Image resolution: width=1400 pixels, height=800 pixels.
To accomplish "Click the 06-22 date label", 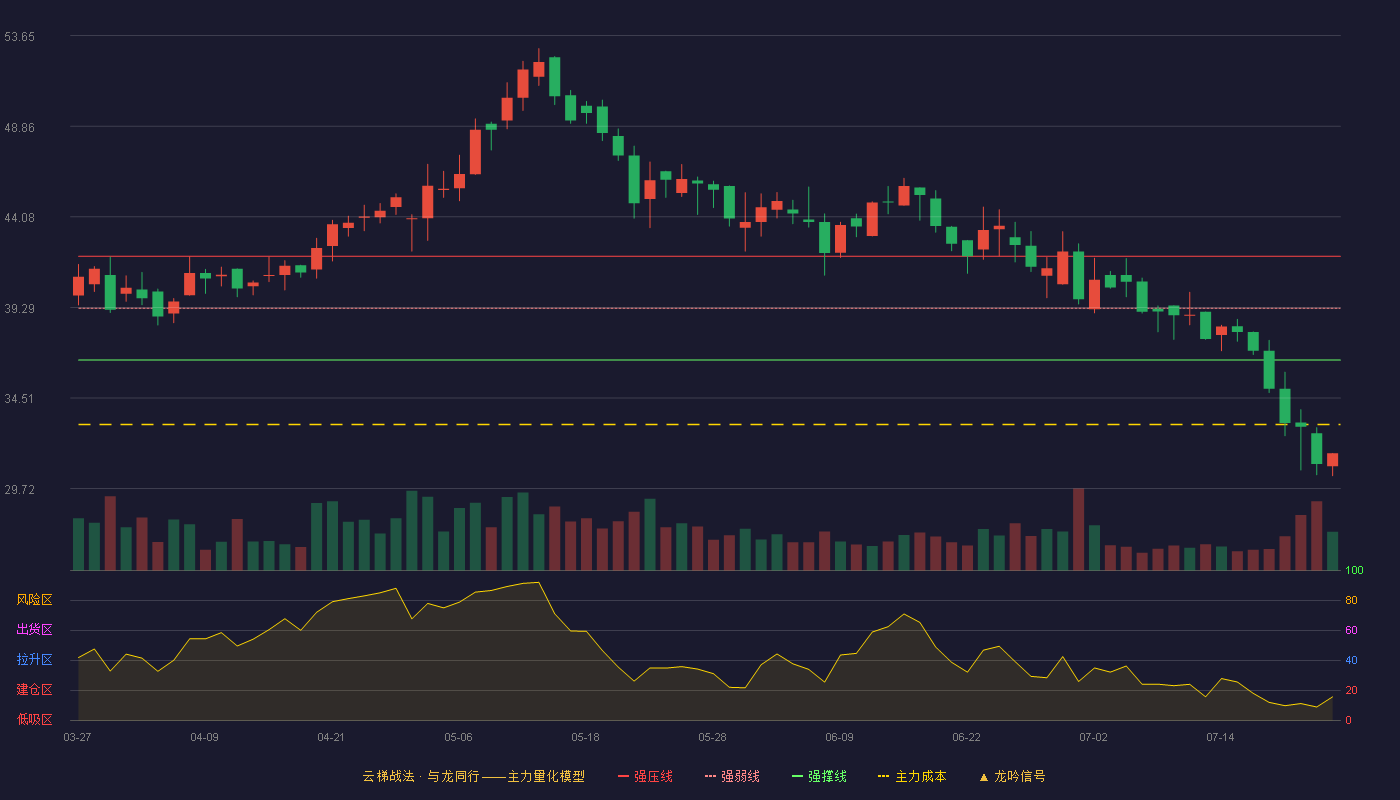I will click(966, 737).
